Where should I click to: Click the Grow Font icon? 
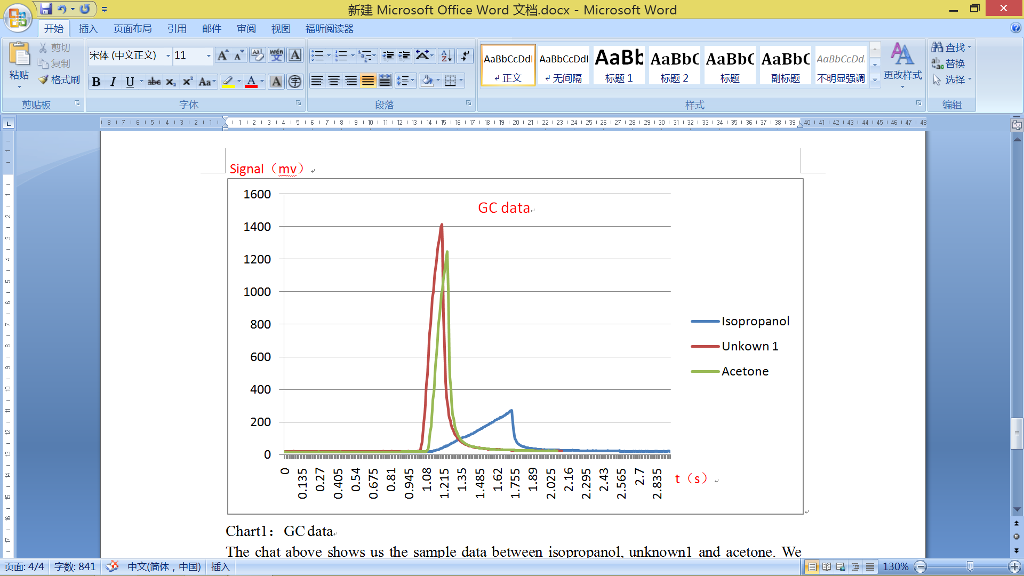222,56
